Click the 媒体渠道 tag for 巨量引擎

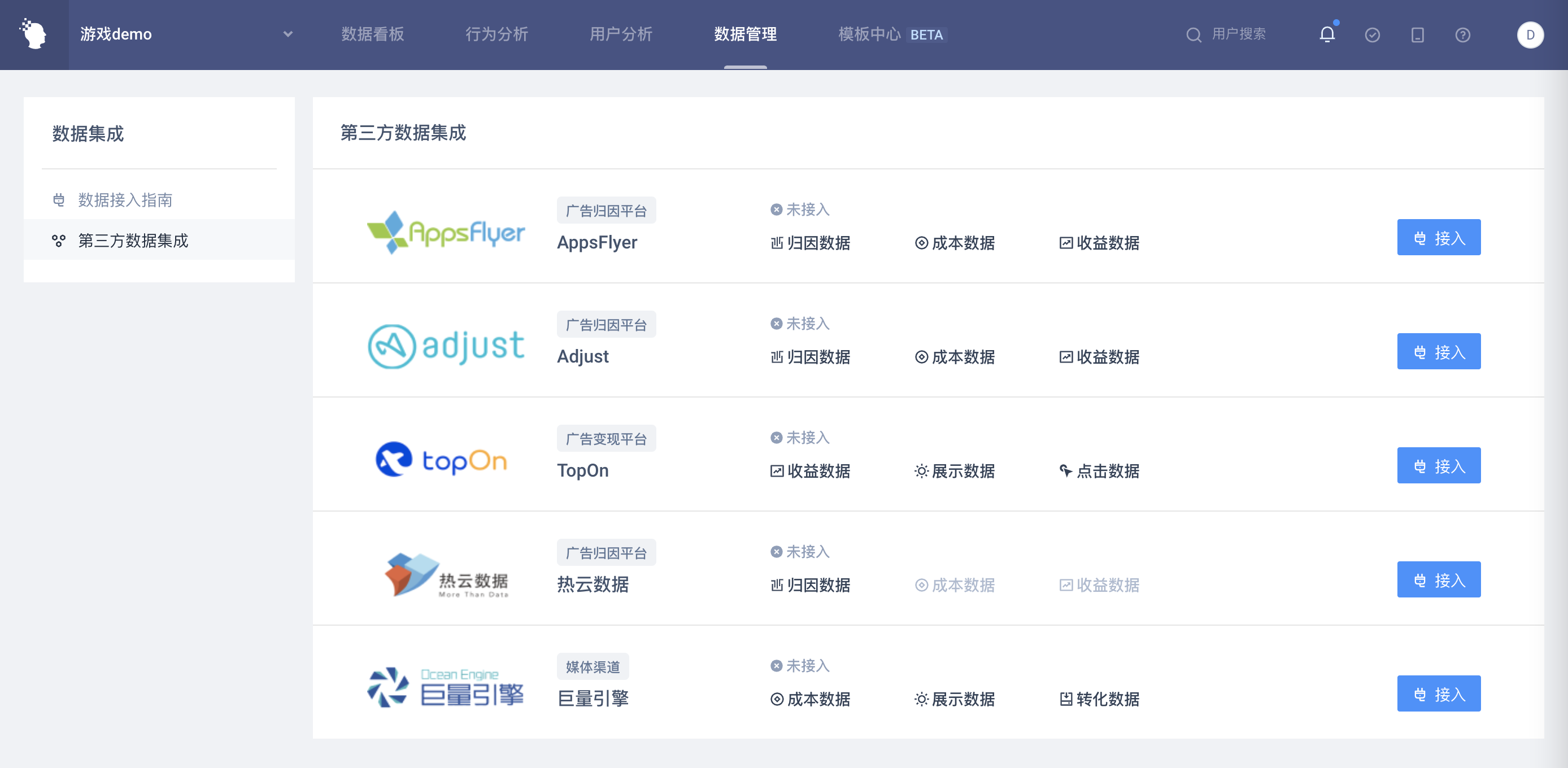(x=593, y=667)
